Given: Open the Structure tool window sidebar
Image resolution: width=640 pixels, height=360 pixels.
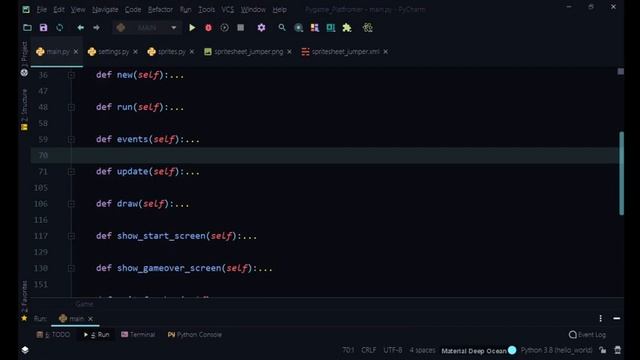Looking at the screenshot, I should (x=24, y=109).
